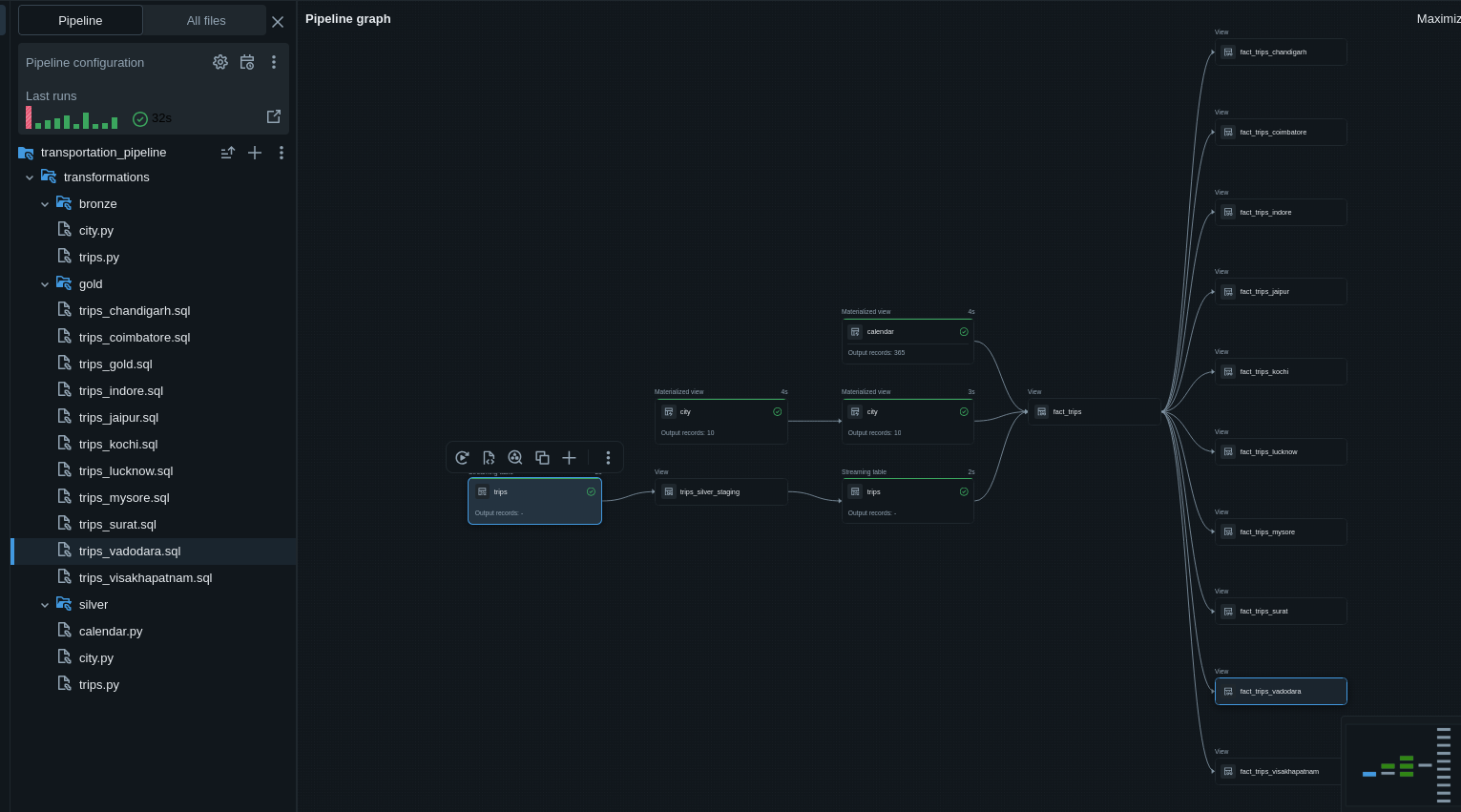Copy the trips node with the duplicate icon
The width and height of the screenshot is (1461, 812).
(x=542, y=457)
